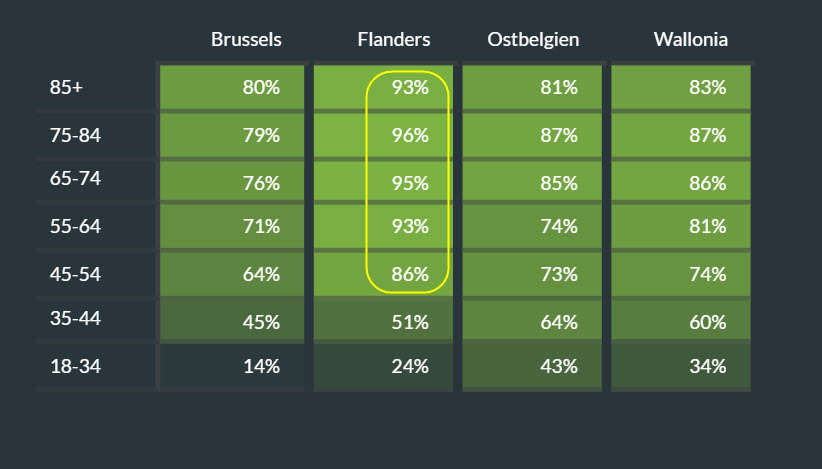Select the 65-74 age group row label
The width and height of the screenshot is (822, 469).
point(74,179)
